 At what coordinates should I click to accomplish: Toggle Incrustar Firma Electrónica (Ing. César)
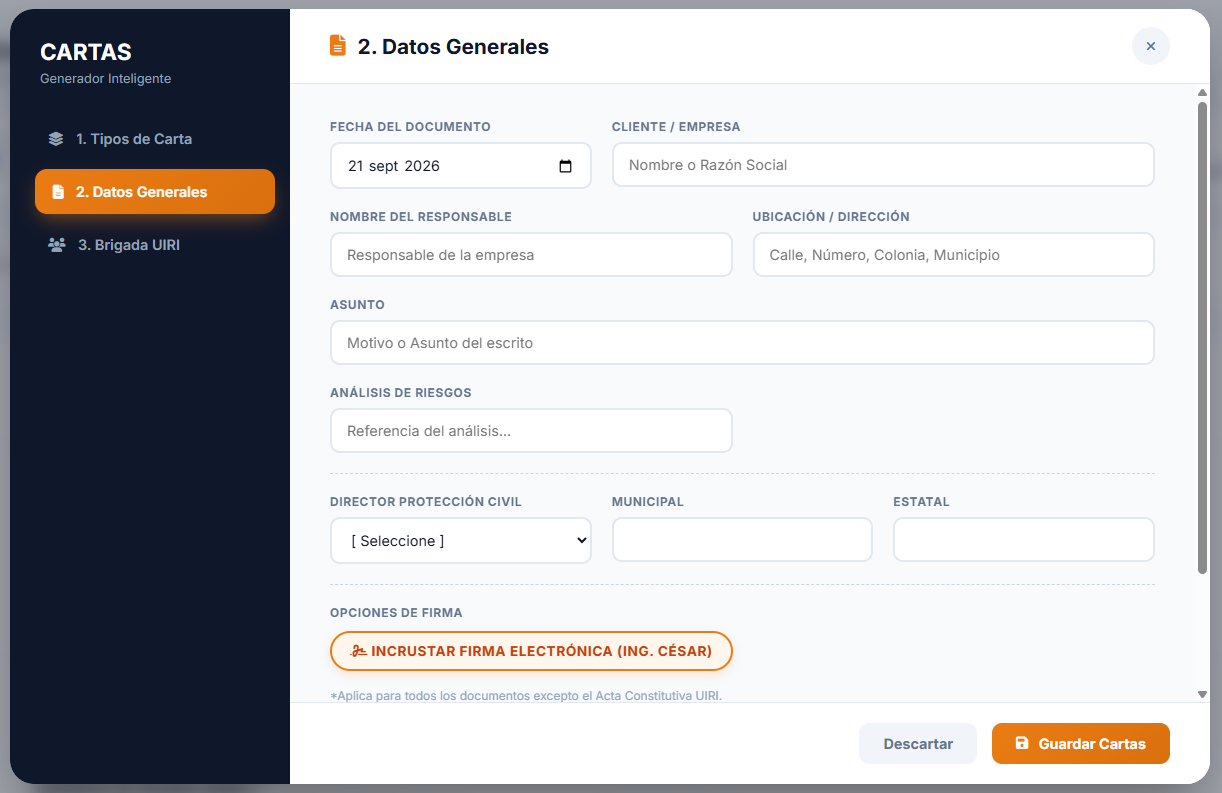tap(531, 651)
